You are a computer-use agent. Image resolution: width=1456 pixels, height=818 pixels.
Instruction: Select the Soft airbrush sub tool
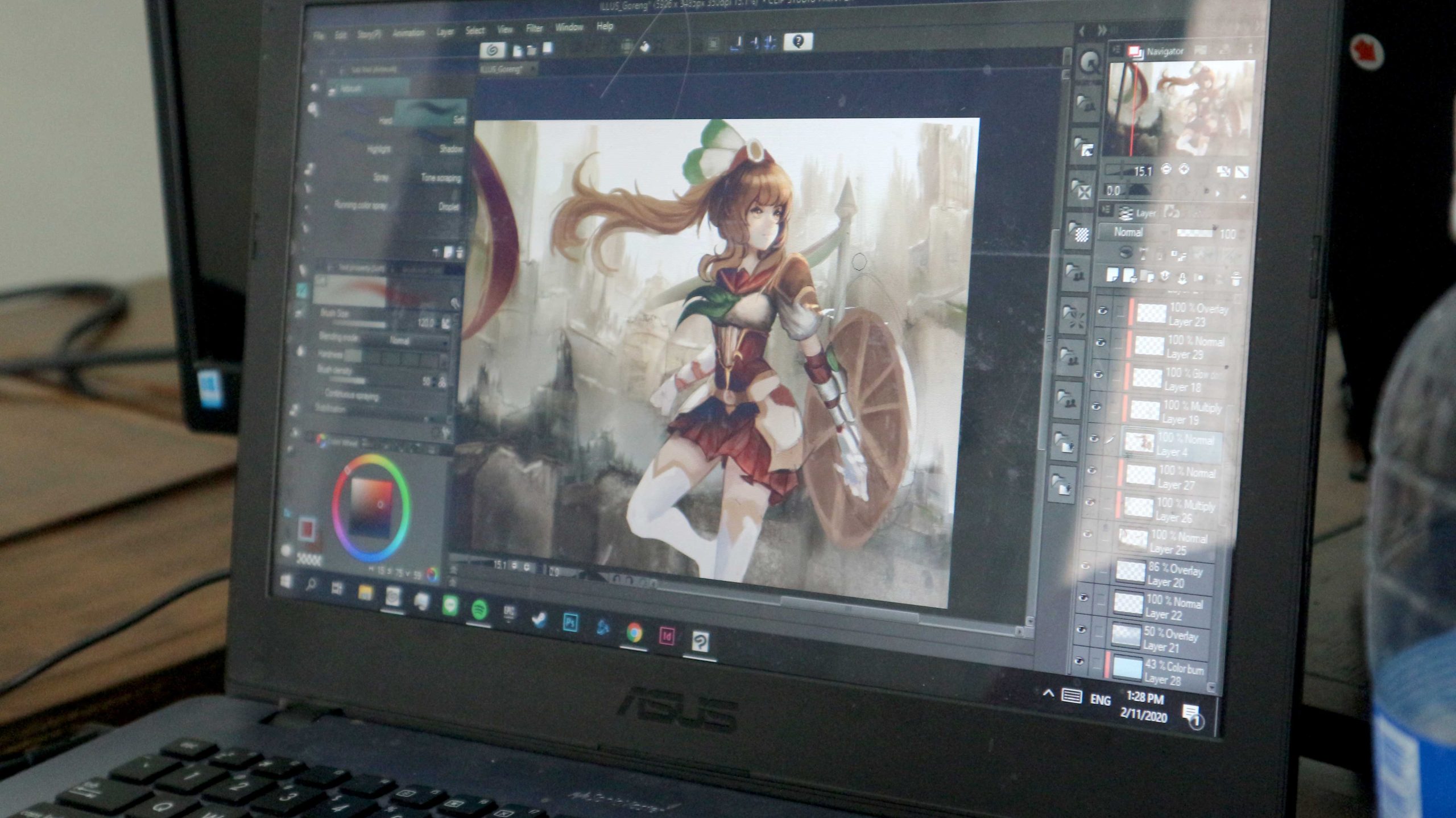point(432,113)
